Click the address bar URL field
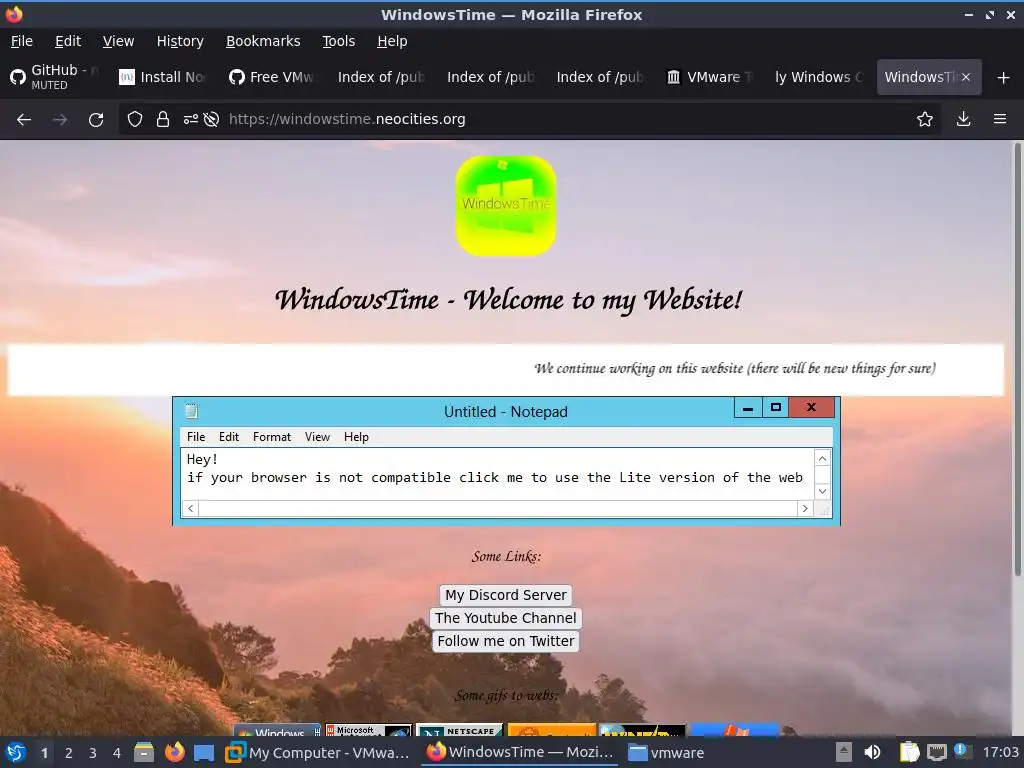Screen dimensions: 1024x768 coord(529,120)
